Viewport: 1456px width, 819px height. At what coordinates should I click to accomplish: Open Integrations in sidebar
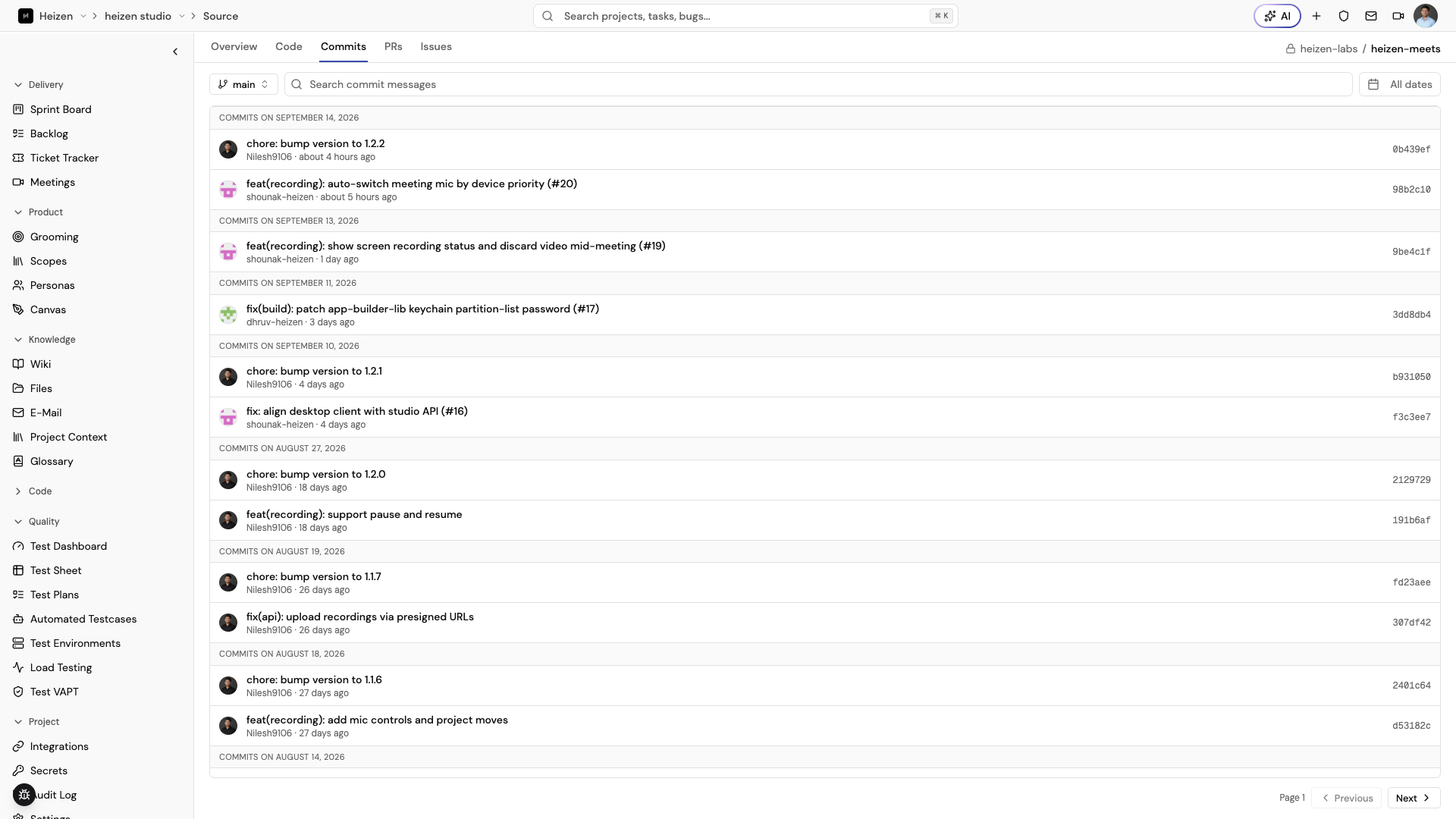coord(59,746)
